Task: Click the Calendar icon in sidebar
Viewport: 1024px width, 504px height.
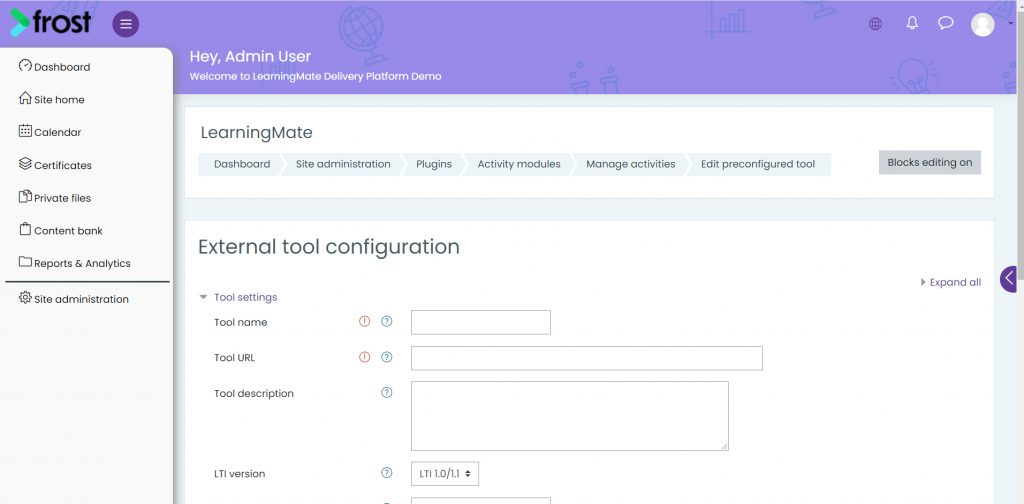Action: [x=25, y=131]
